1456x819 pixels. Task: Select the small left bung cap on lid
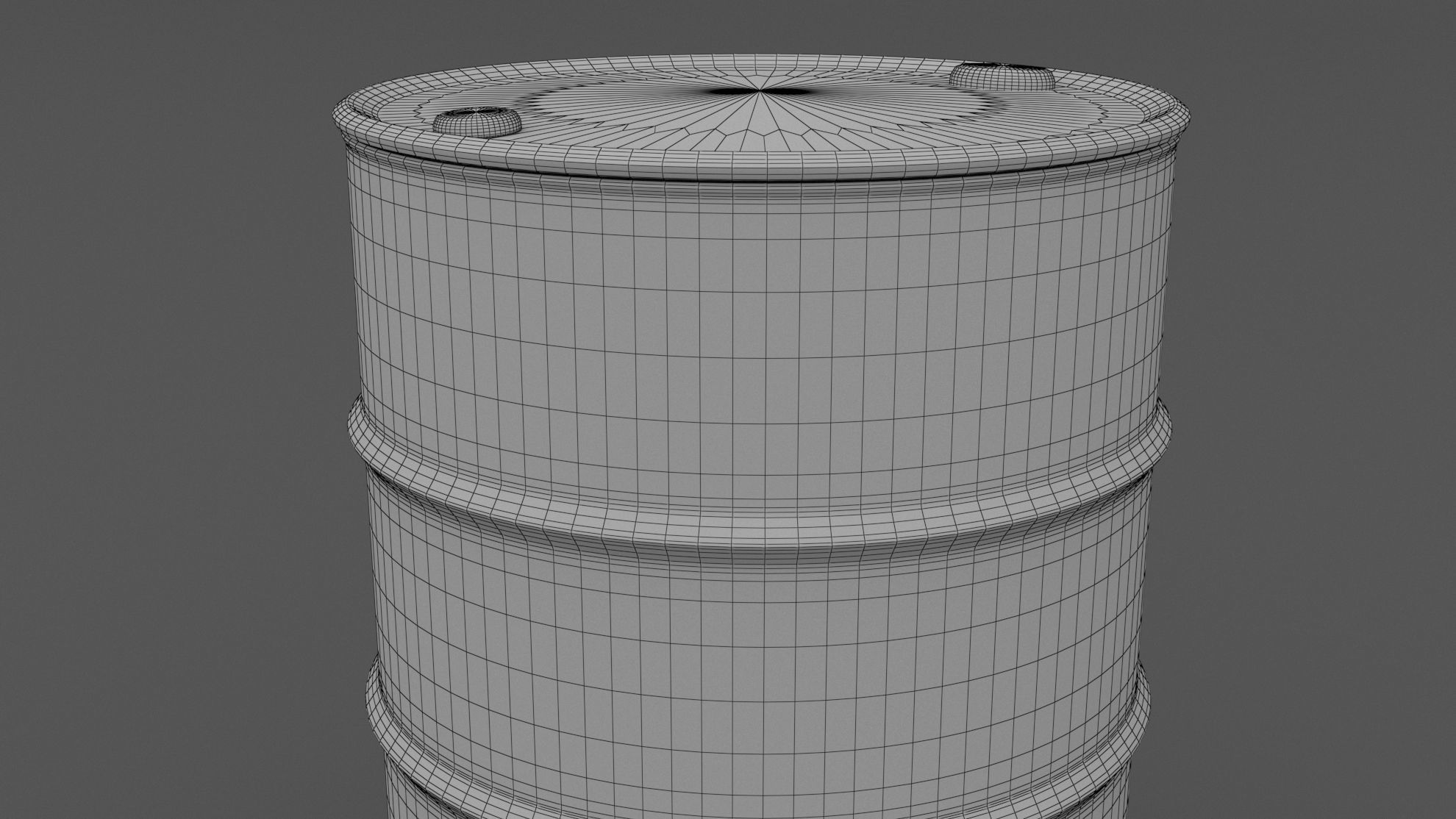476,123
